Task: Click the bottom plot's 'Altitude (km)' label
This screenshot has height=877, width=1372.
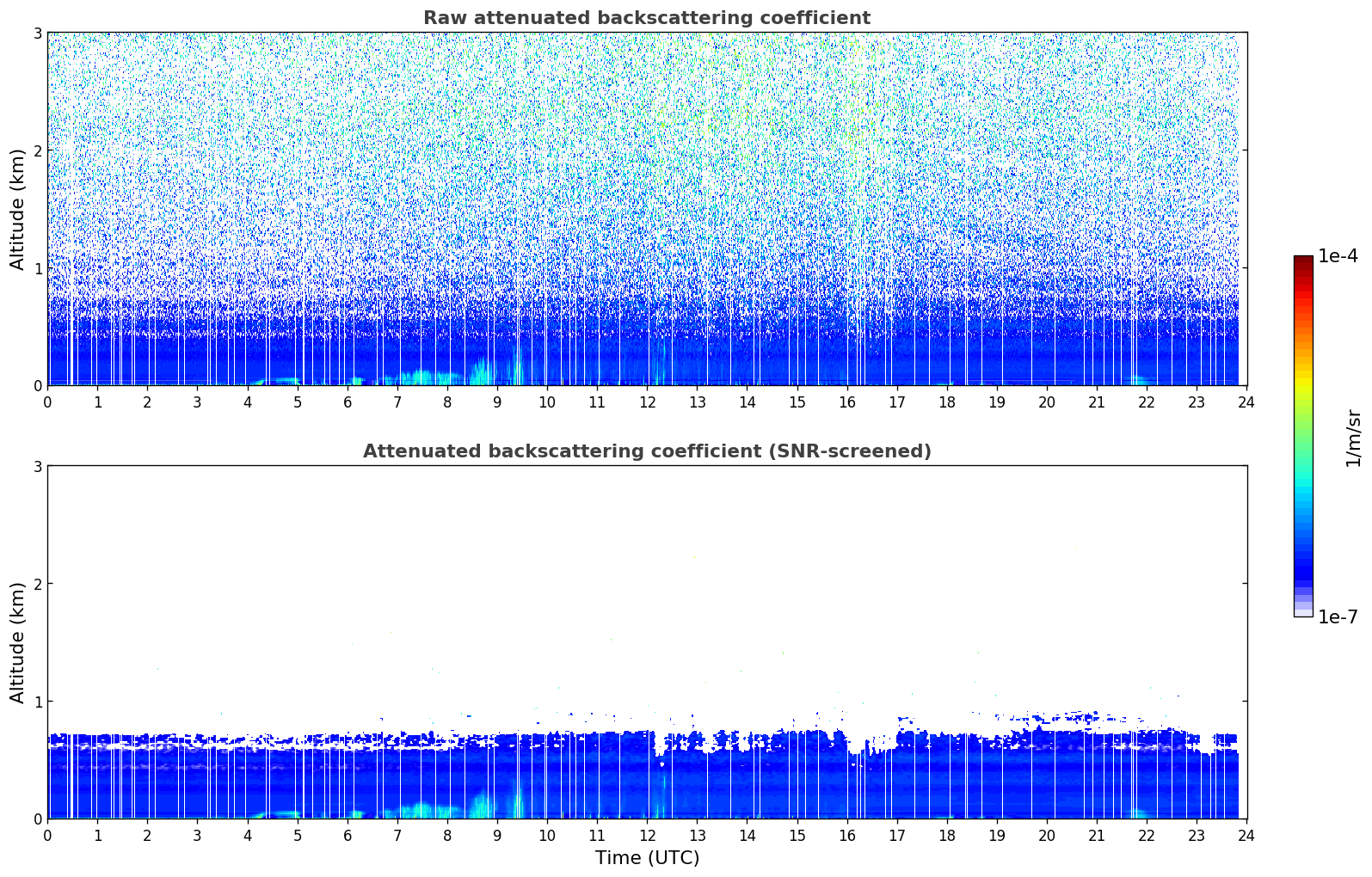Action: coord(18,642)
